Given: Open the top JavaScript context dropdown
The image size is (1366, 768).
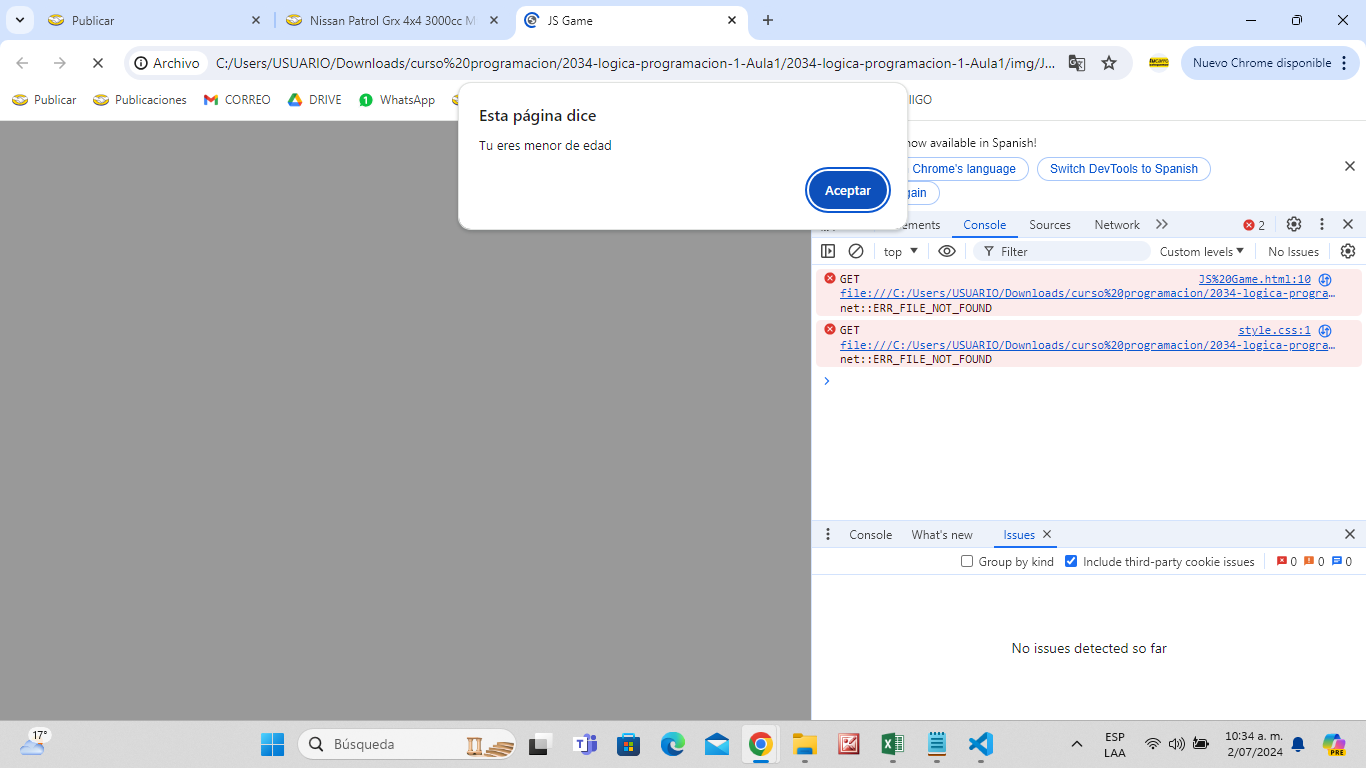Looking at the screenshot, I should tap(900, 252).
